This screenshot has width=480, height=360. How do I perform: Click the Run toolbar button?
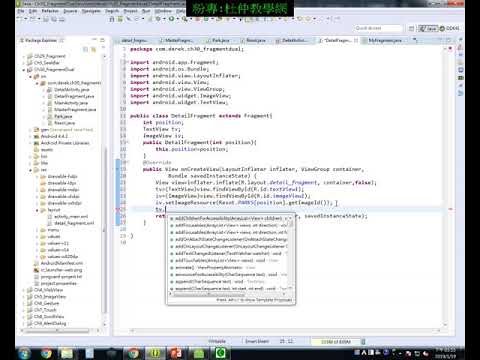coord(171,19)
